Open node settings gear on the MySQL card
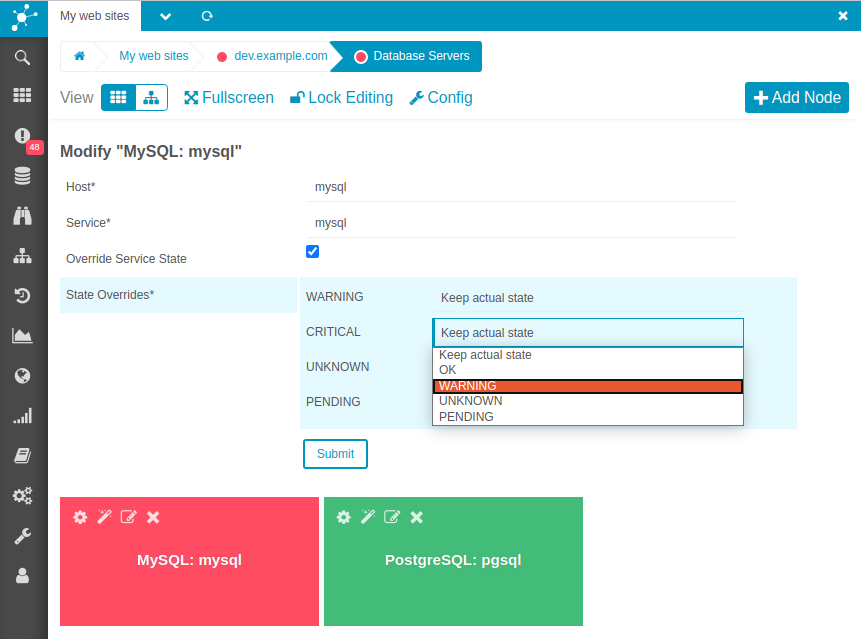 [80, 517]
